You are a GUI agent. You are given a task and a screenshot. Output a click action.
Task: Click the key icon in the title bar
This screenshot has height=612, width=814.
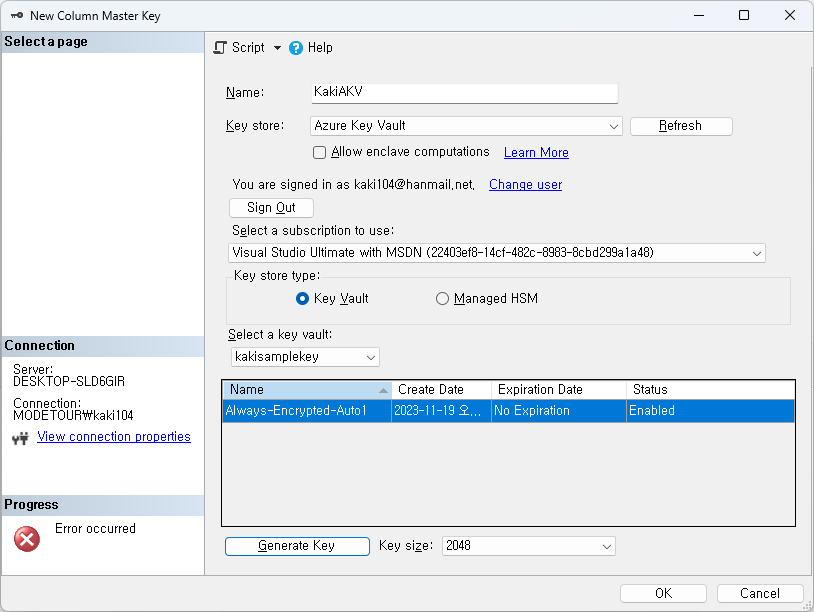17,16
